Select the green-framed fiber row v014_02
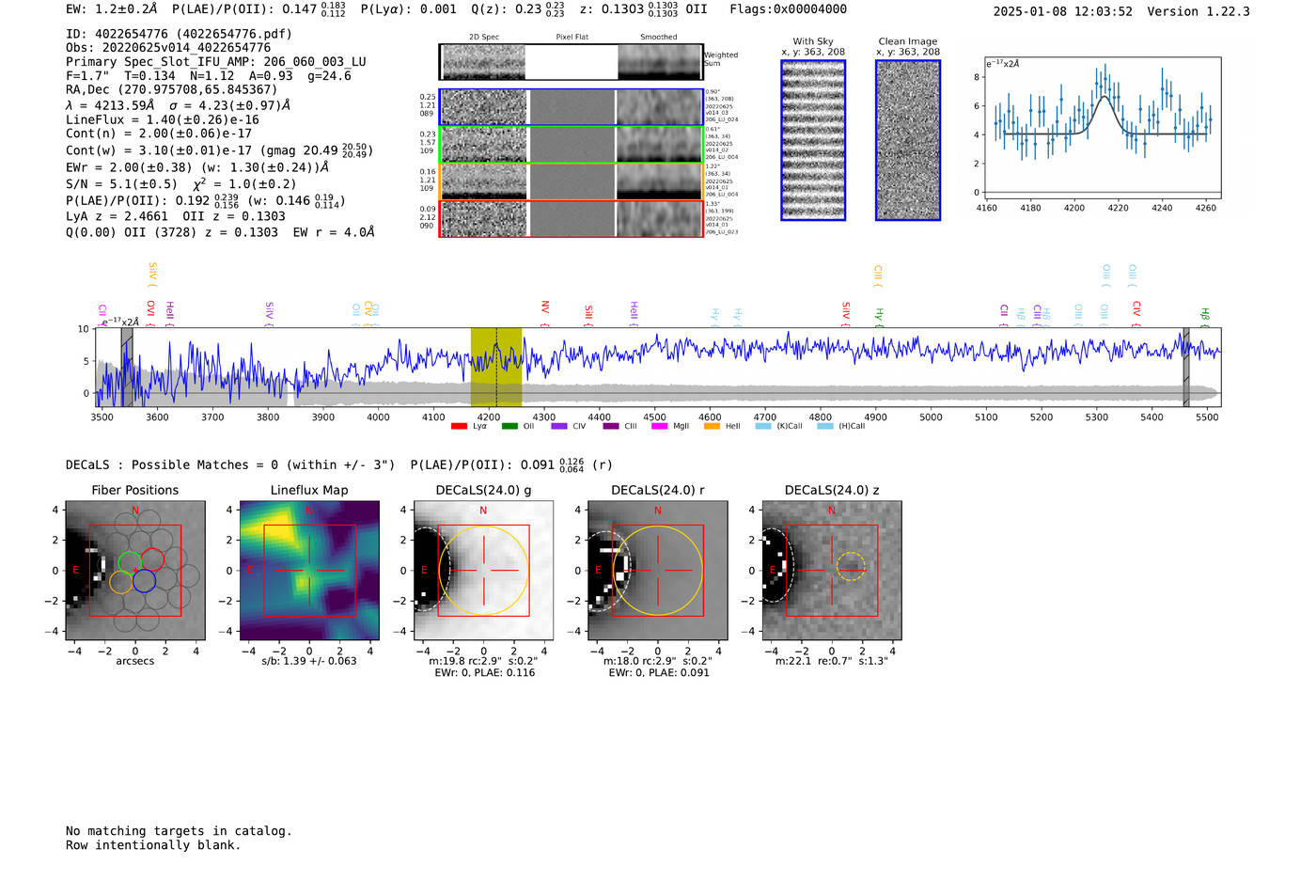 571,144
